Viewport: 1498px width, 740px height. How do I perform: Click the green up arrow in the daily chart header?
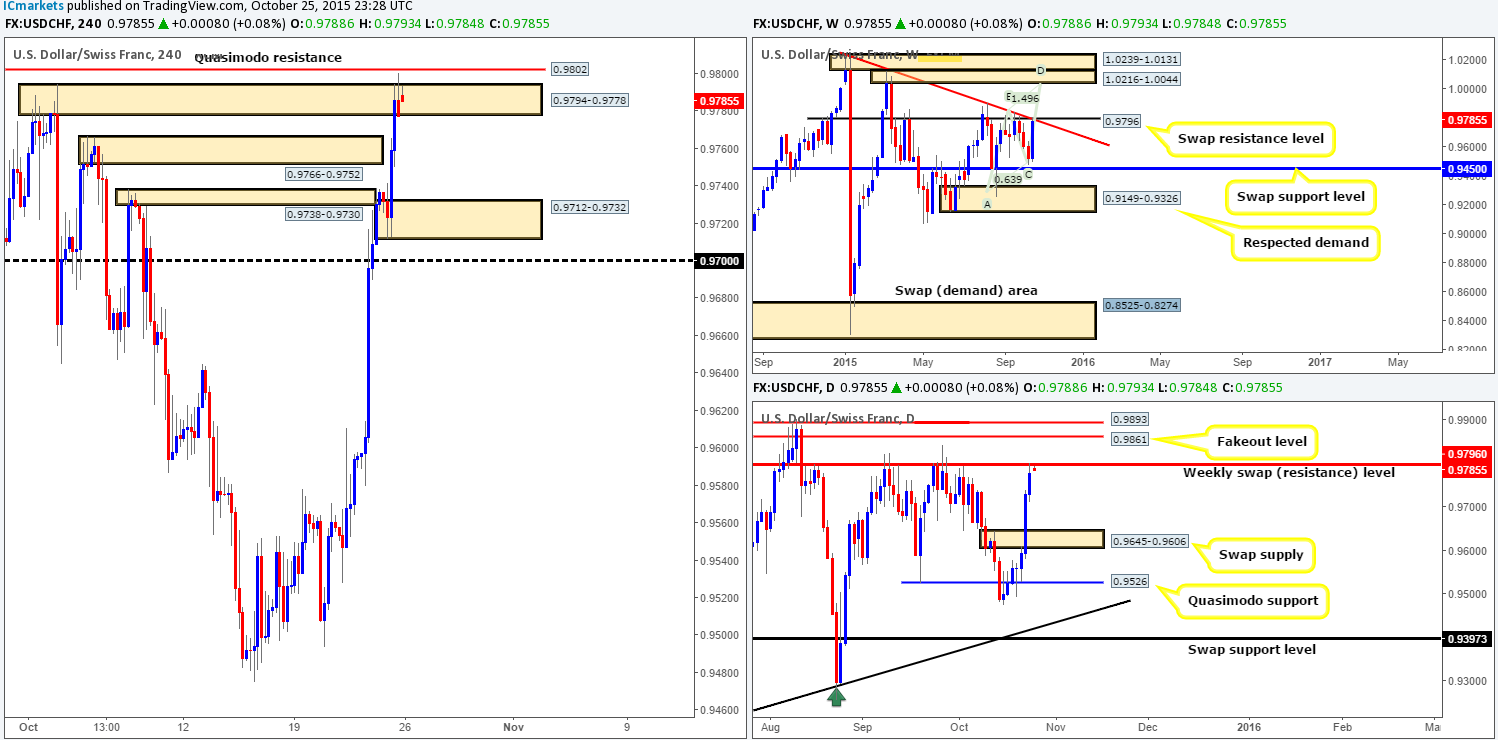[897, 387]
